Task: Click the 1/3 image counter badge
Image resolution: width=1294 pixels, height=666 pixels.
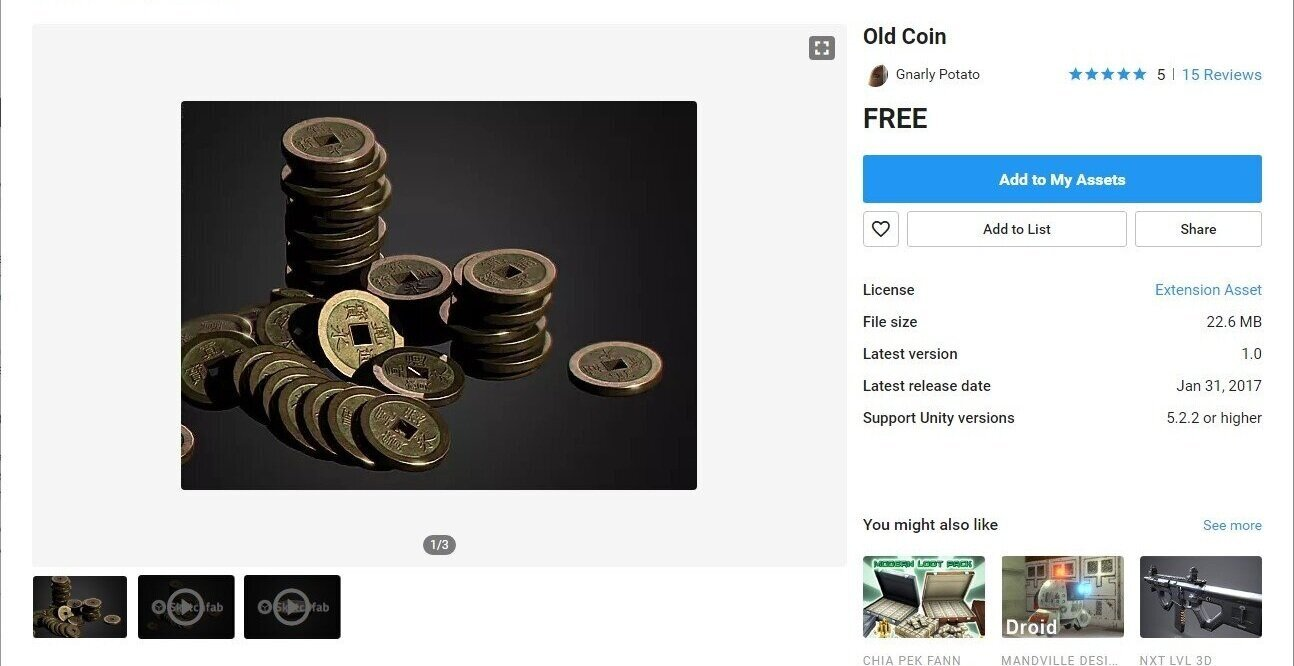Action: pos(439,545)
